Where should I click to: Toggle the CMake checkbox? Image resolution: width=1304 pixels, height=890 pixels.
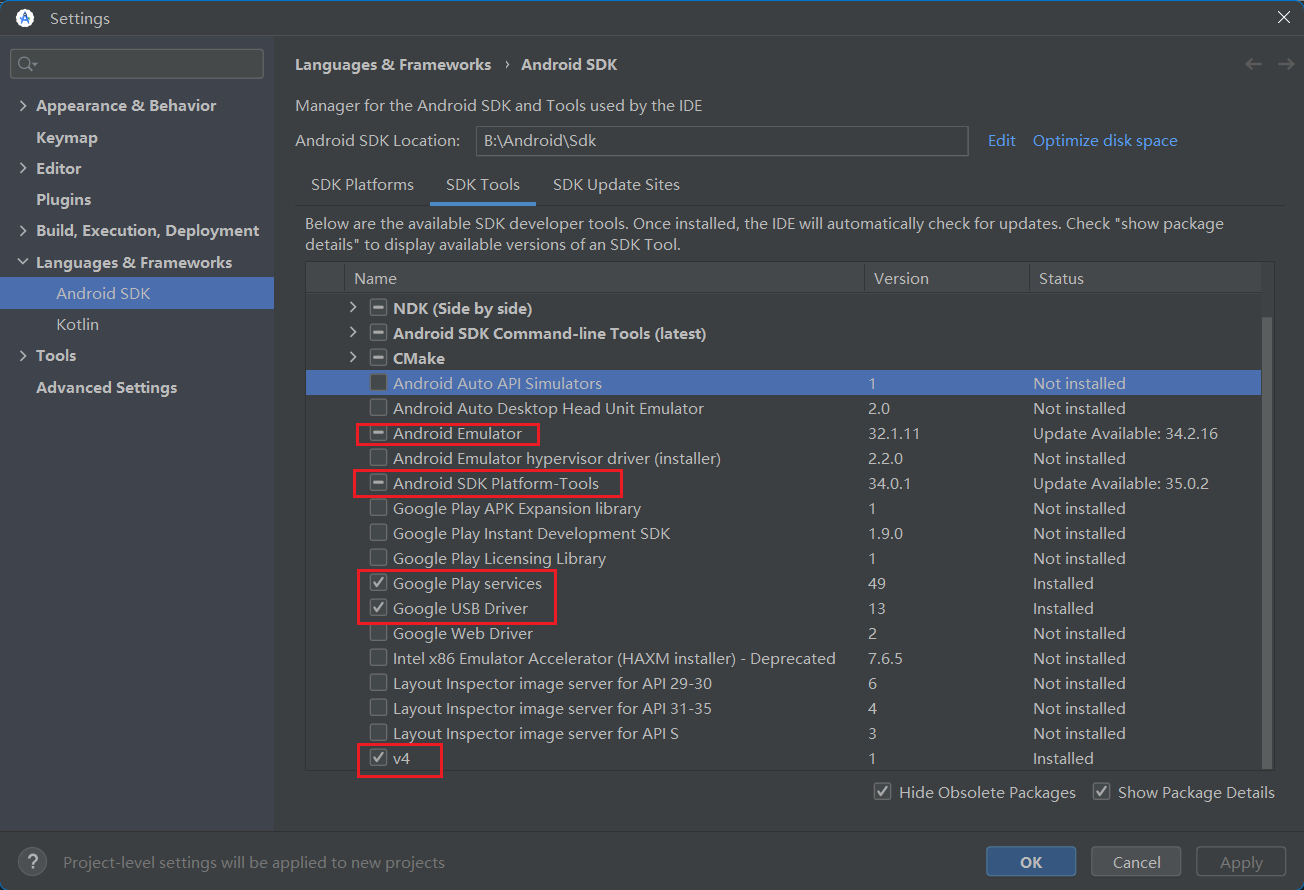pyautogui.click(x=378, y=358)
